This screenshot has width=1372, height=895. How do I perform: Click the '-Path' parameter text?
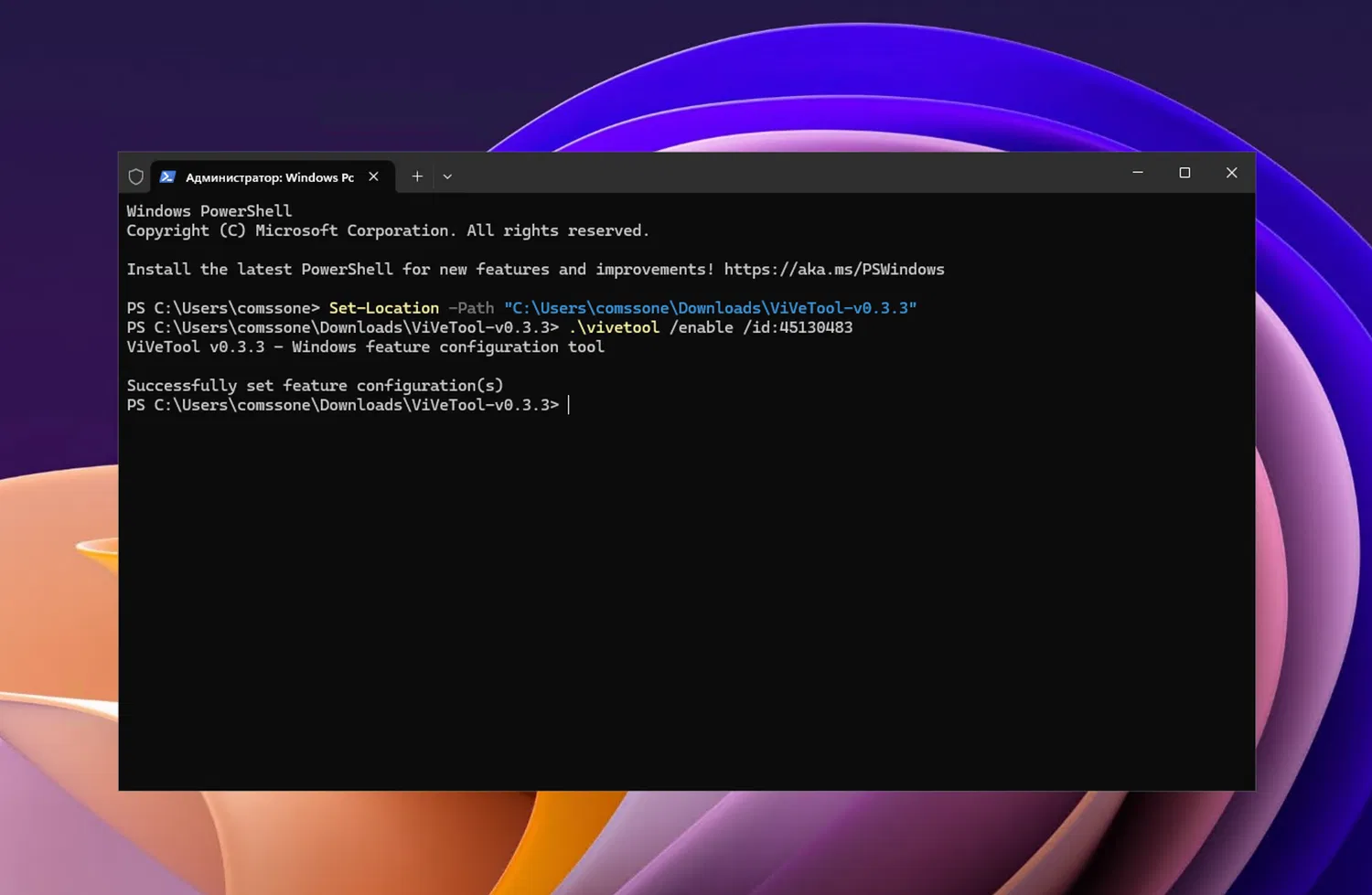(x=471, y=308)
